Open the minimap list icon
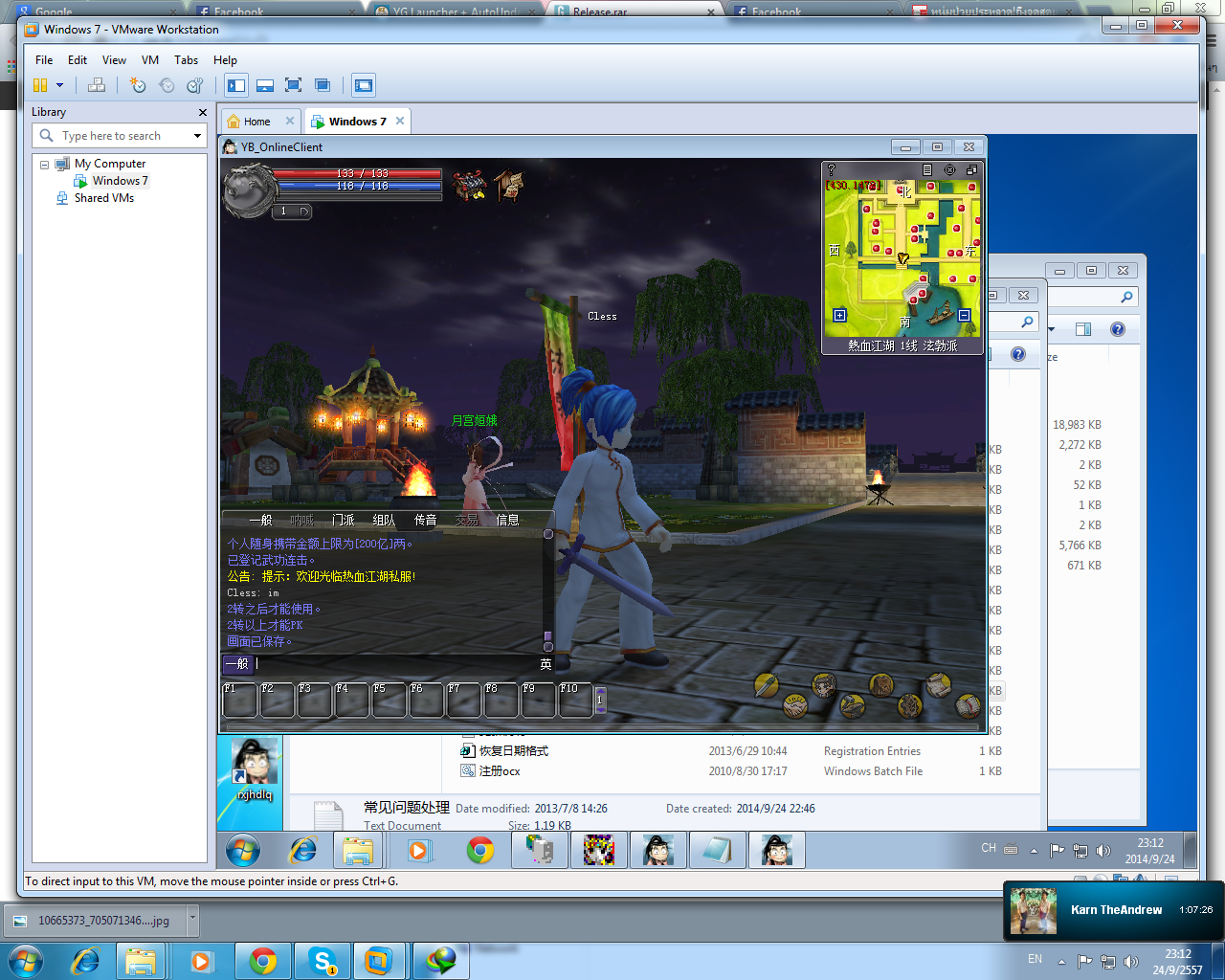 tap(926, 169)
